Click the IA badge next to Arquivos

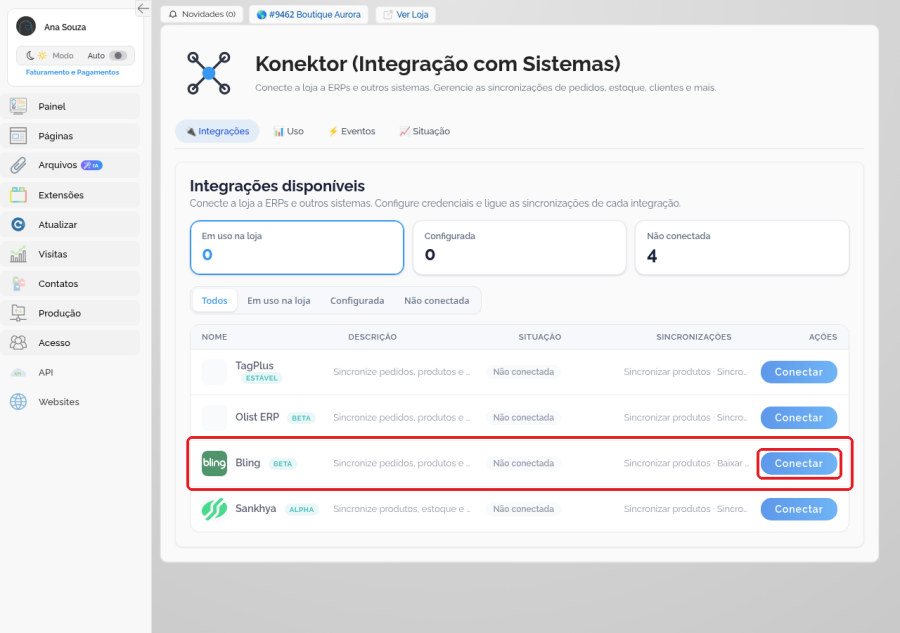pos(91,165)
